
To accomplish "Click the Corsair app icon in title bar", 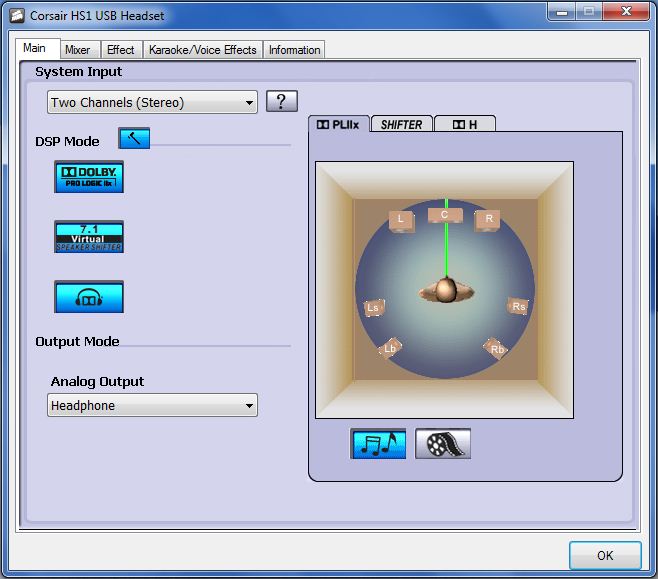I will (x=17, y=16).
